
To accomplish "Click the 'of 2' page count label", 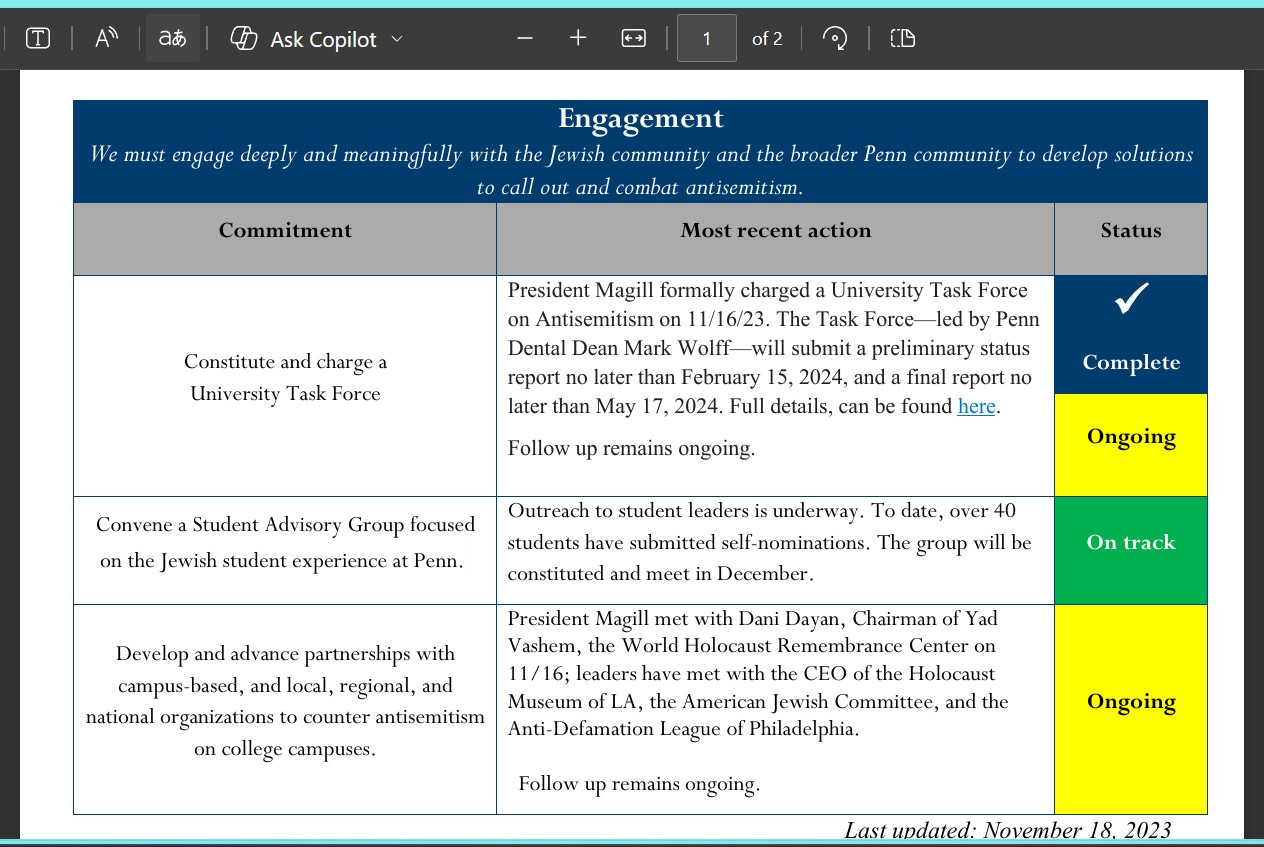I will 767,39.
